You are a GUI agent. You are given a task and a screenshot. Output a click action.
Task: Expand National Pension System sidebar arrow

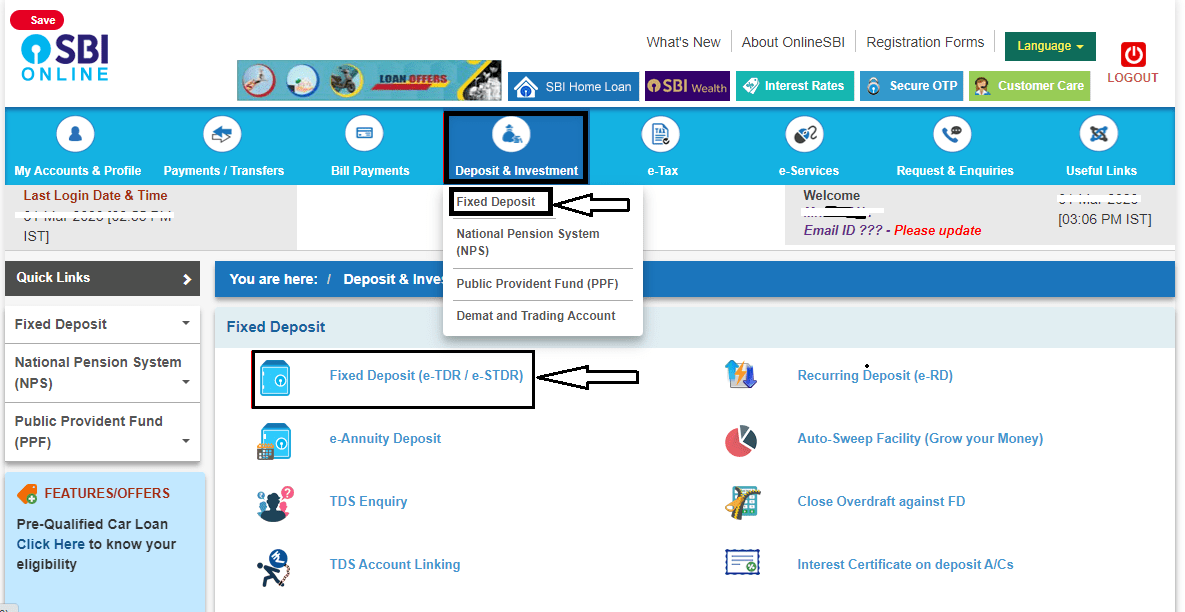pyautogui.click(x=186, y=382)
